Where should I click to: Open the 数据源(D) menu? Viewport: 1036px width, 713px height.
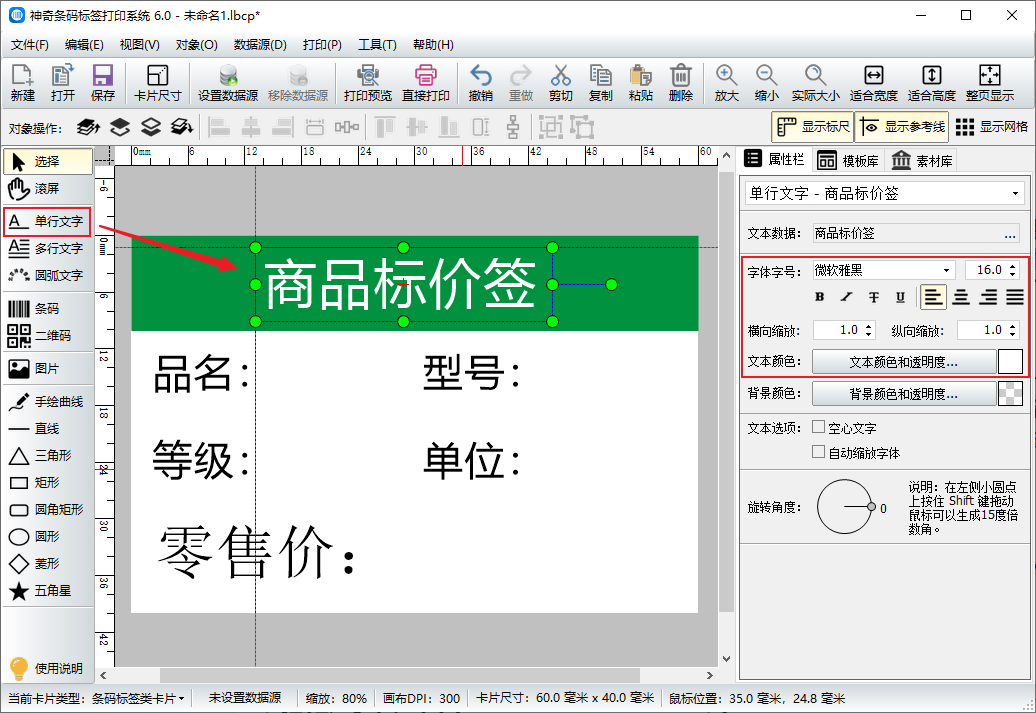click(x=260, y=45)
